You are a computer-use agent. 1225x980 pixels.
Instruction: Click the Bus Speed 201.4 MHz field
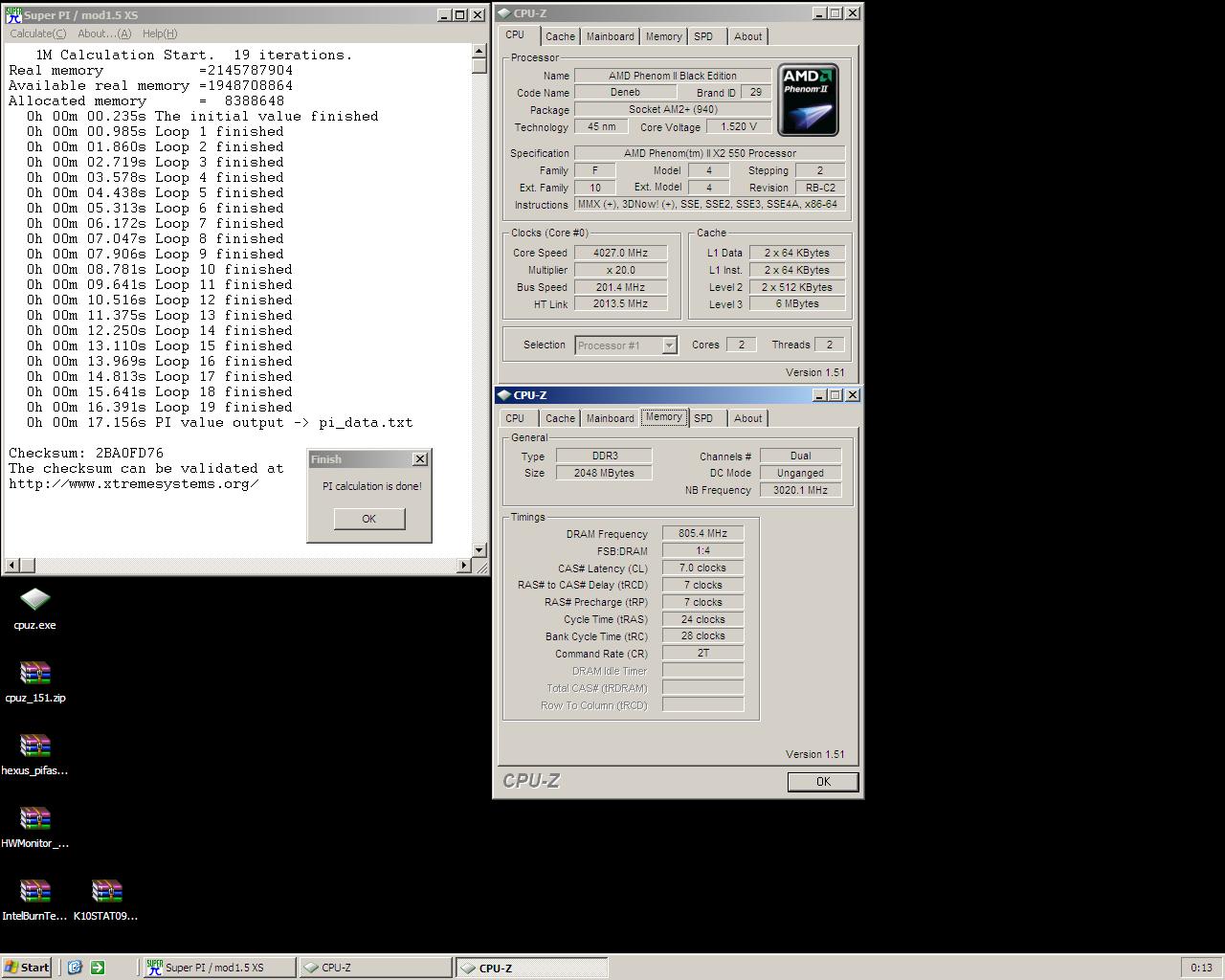tap(620, 287)
